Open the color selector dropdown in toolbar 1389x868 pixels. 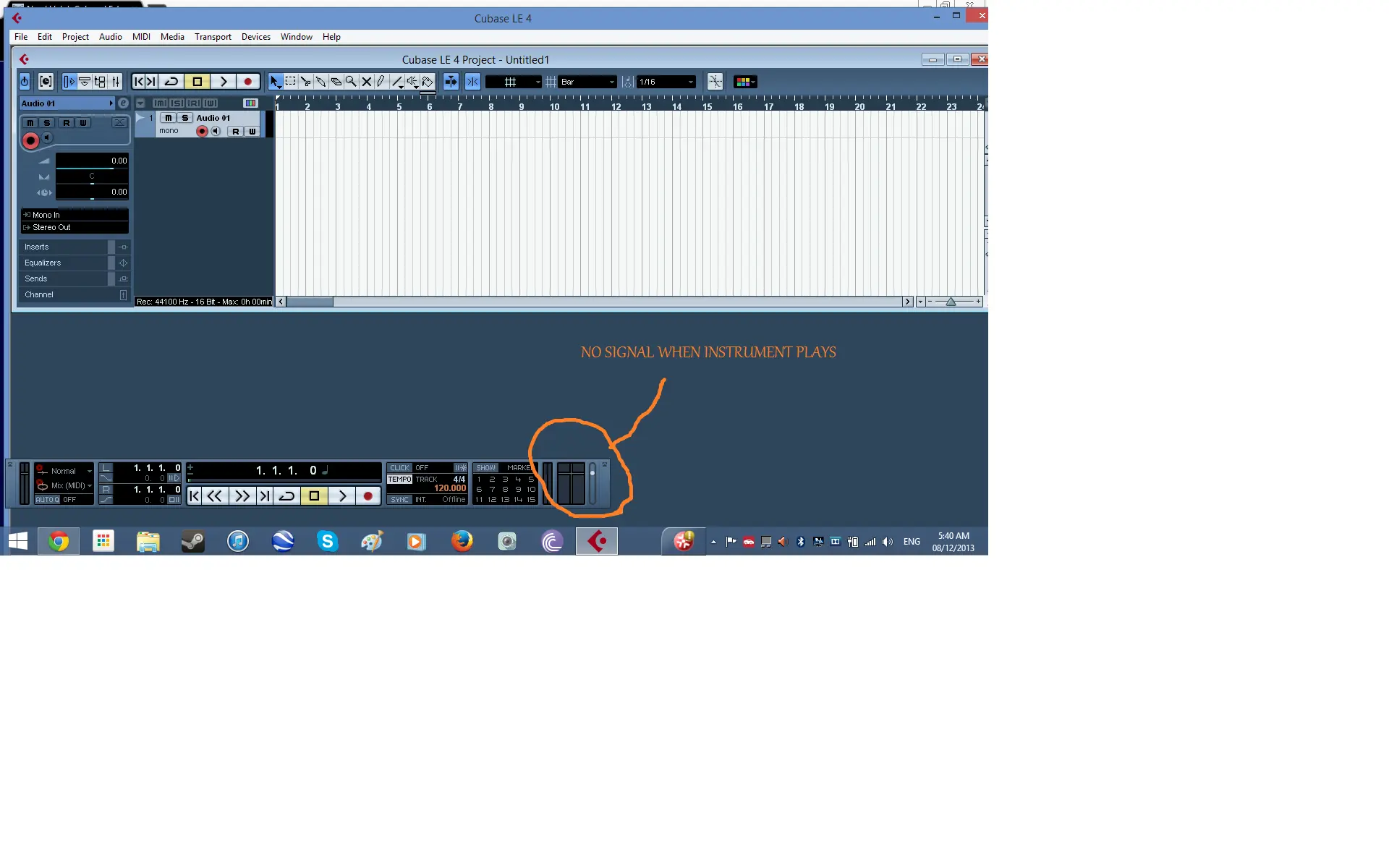click(x=745, y=82)
